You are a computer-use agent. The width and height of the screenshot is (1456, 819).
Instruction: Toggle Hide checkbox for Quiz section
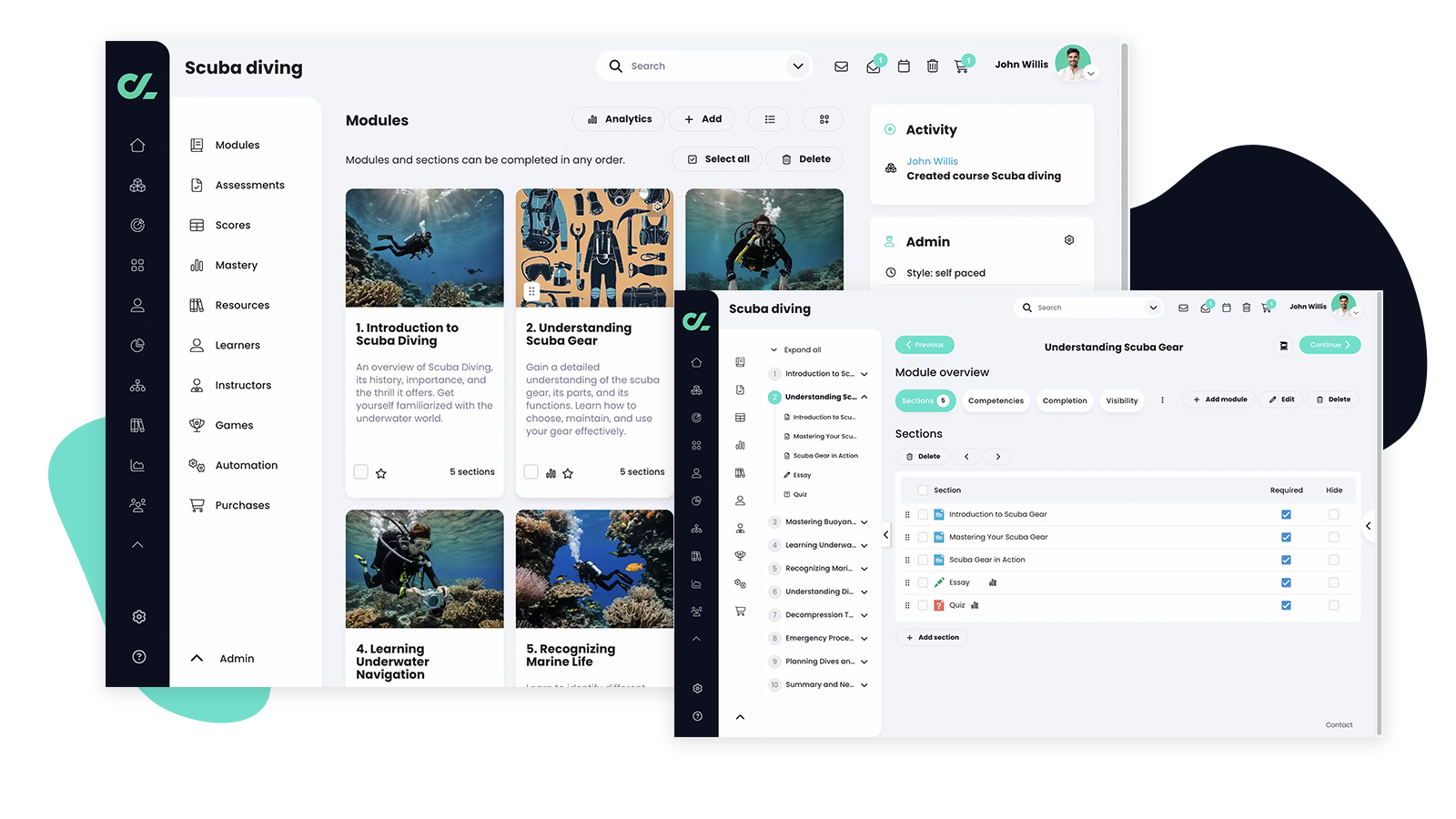pyautogui.click(x=1334, y=605)
